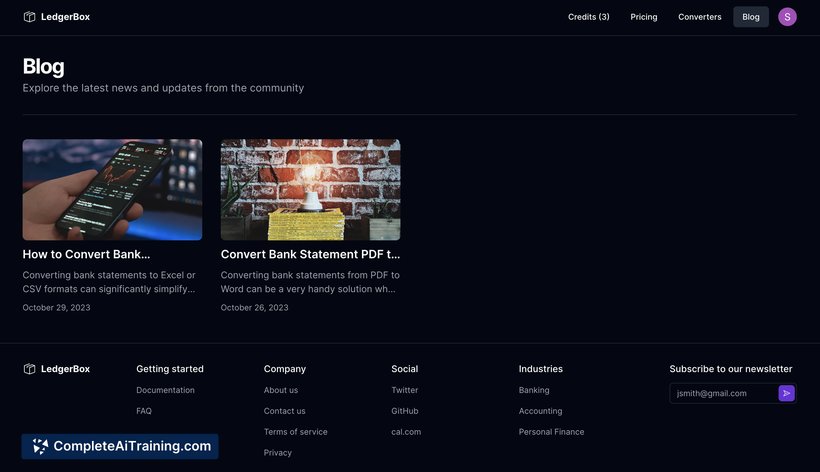Open the GitHub social link
This screenshot has width=820, height=472.
404,411
